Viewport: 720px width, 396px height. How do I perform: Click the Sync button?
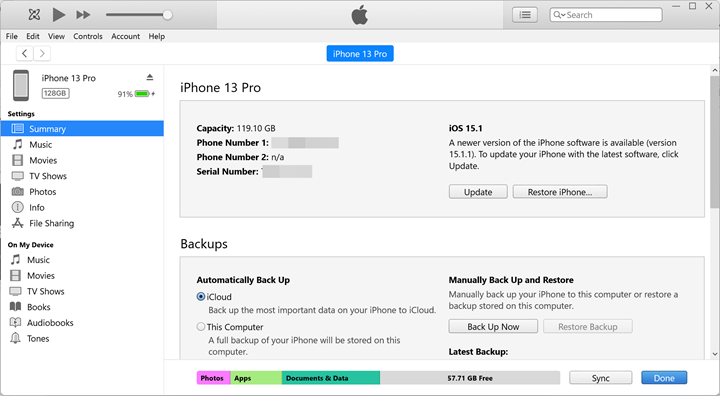point(601,378)
